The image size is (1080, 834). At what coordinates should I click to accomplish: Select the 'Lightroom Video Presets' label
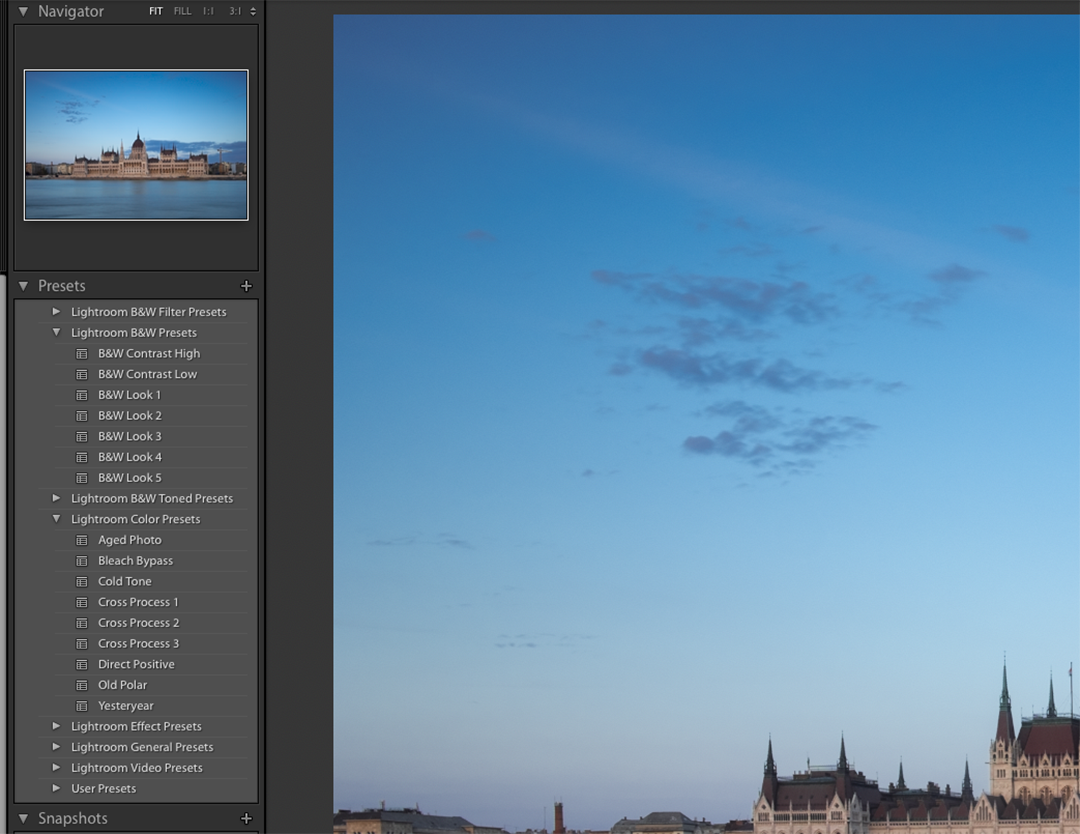[x=137, y=767]
